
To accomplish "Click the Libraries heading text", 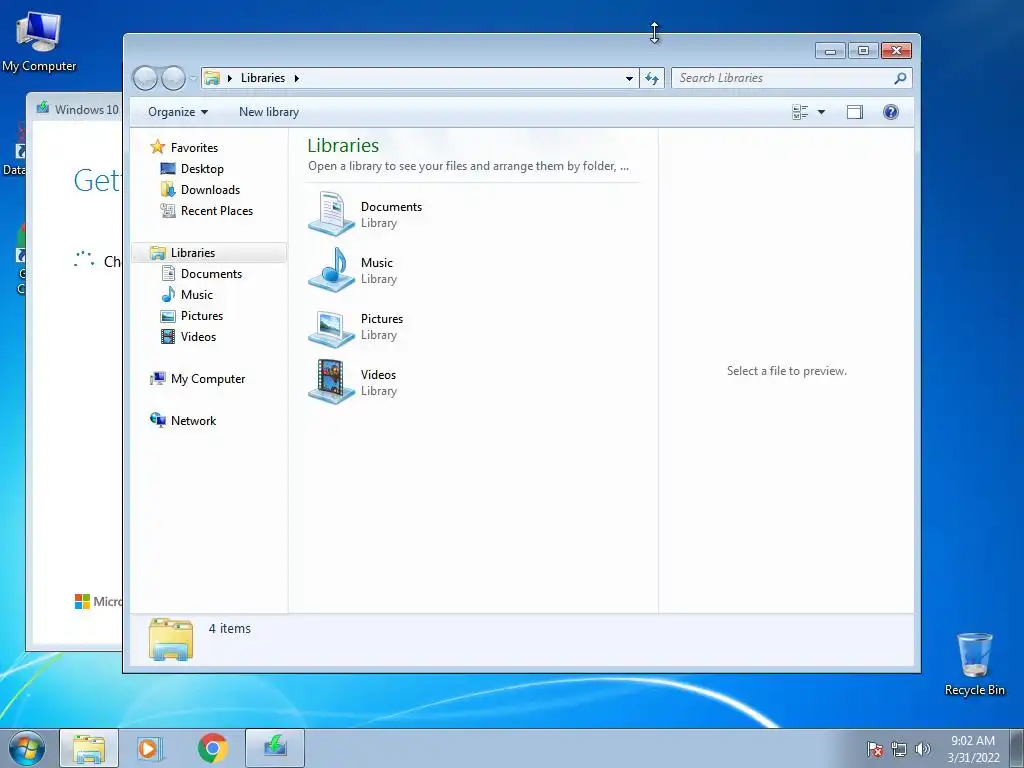I will pyautogui.click(x=343, y=145).
